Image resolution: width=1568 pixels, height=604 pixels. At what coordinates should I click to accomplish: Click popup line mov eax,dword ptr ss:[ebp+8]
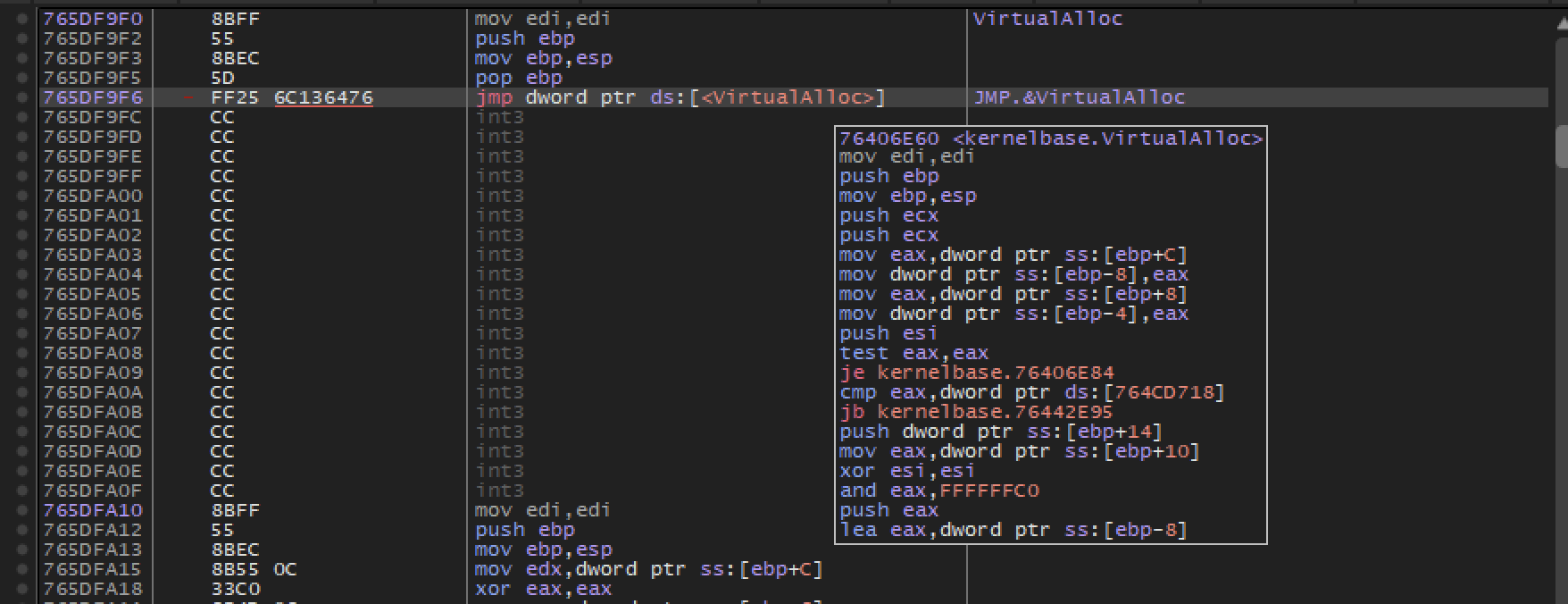(x=1013, y=294)
